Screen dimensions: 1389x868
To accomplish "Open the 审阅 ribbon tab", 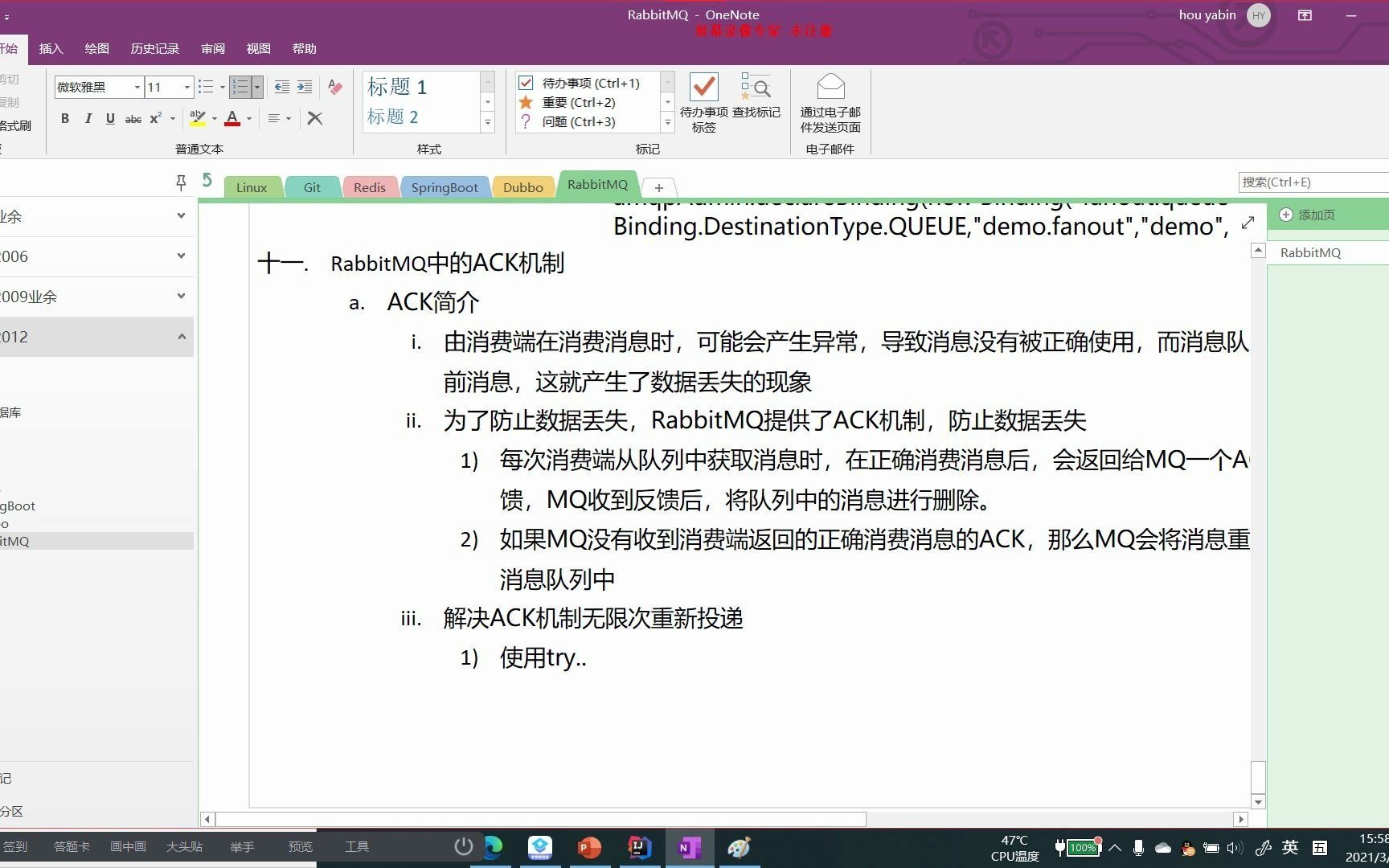I will tap(213, 49).
